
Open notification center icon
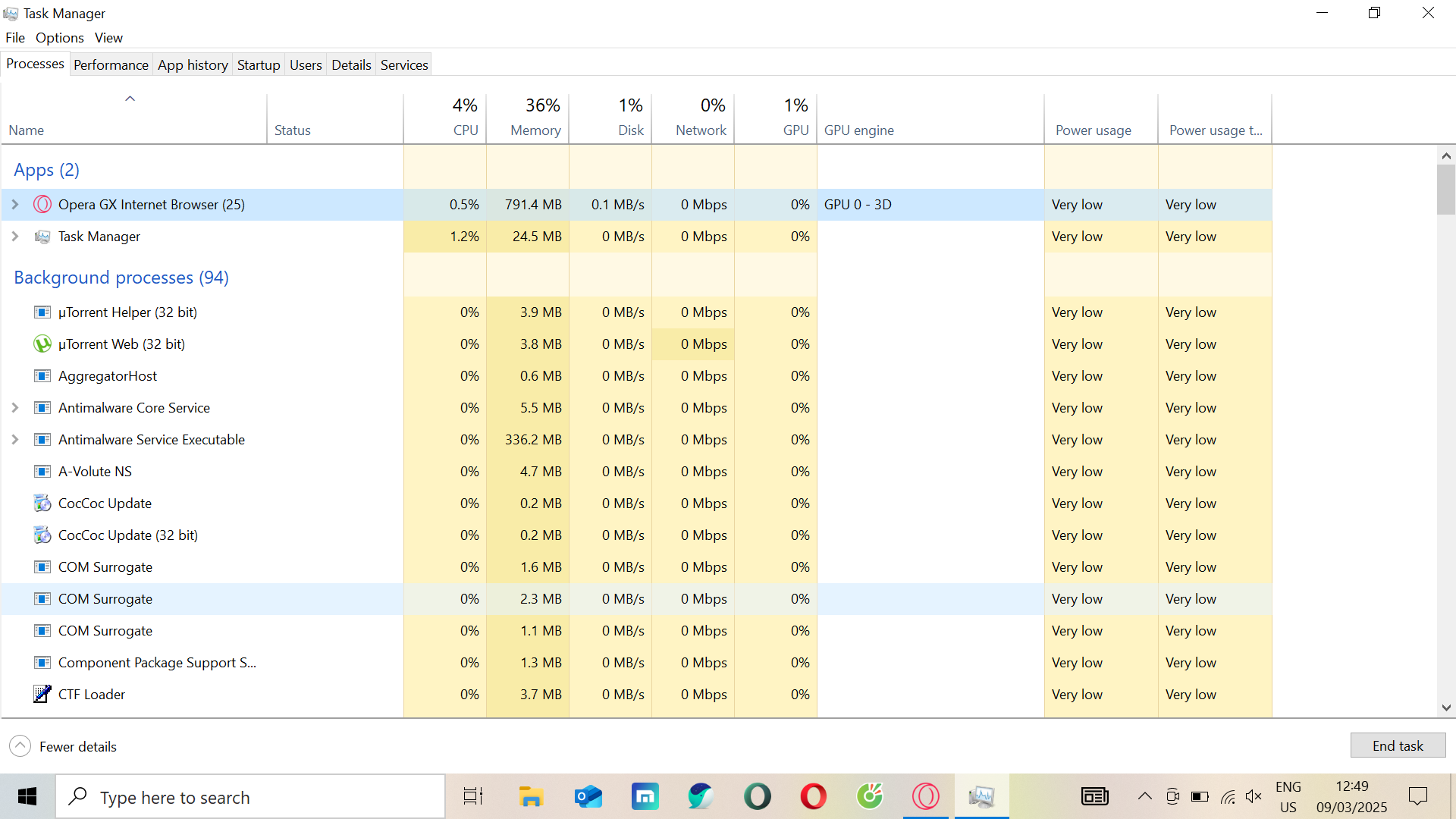tap(1418, 797)
